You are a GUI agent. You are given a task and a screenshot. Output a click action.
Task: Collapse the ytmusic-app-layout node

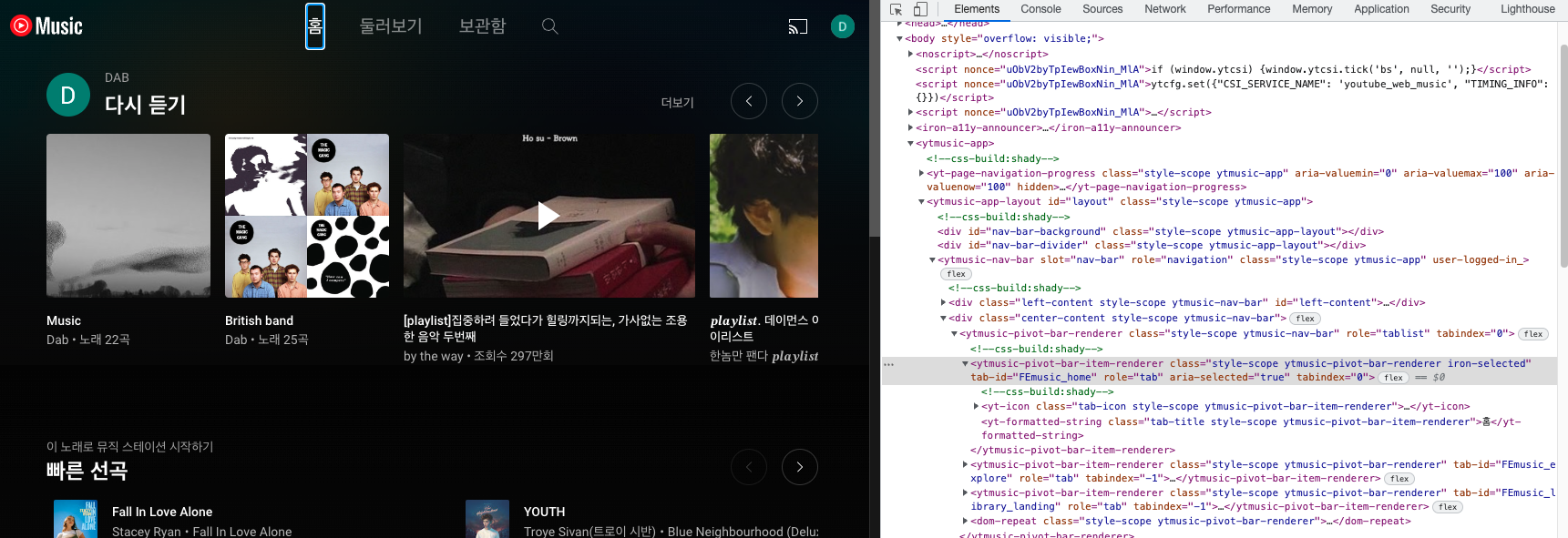[921, 201]
